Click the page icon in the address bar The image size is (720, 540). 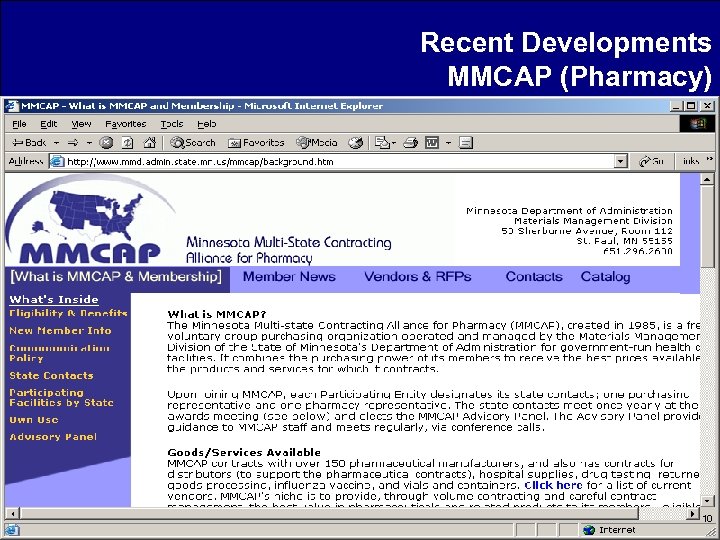pyautogui.click(x=57, y=162)
